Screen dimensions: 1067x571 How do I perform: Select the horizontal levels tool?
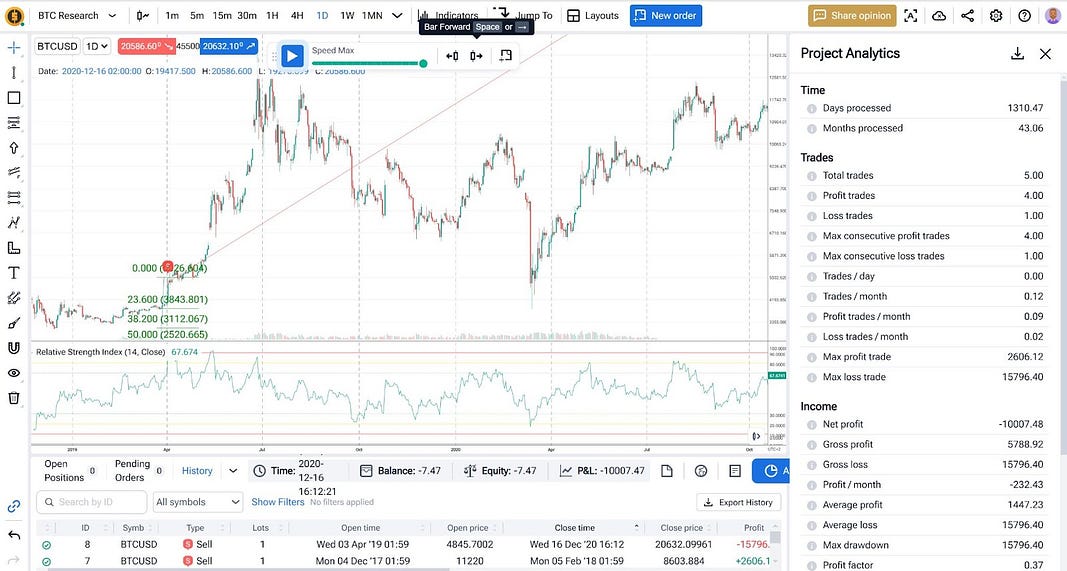tap(14, 198)
